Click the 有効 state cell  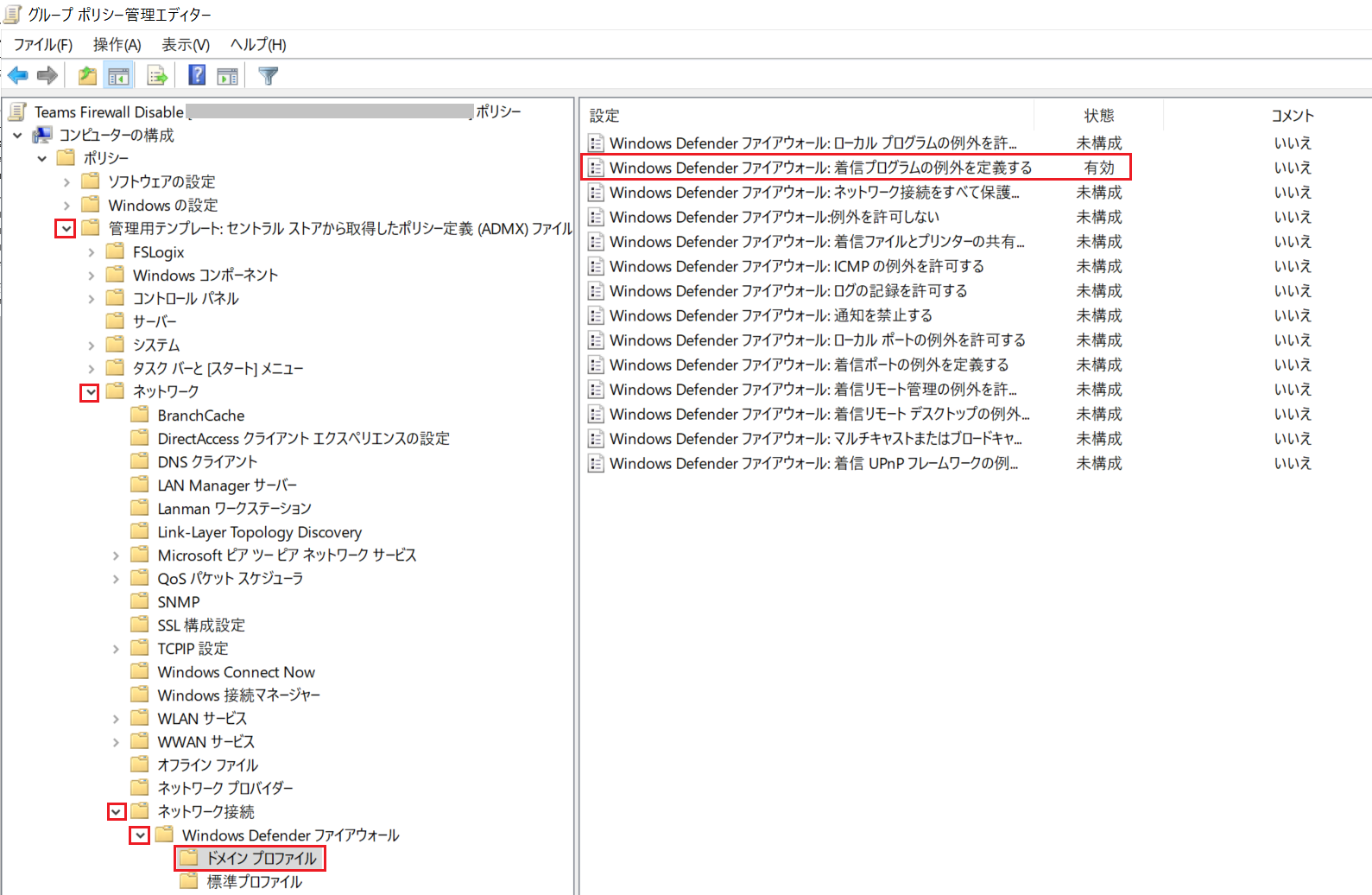[x=1099, y=168]
